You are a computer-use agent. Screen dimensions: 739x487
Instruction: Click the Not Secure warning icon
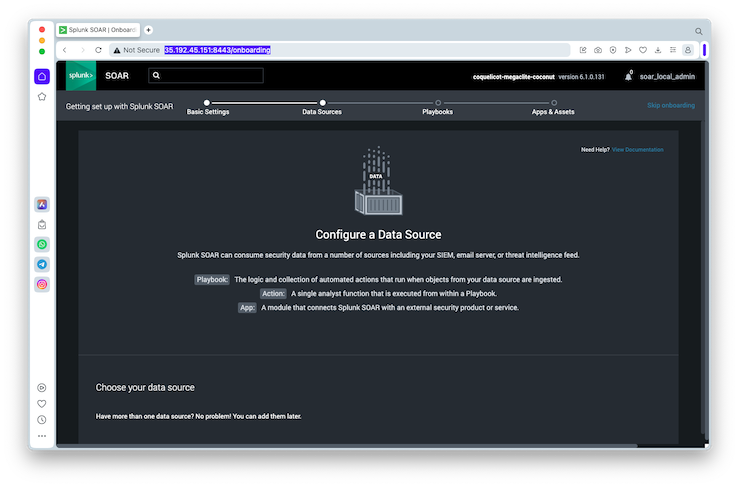coord(117,50)
